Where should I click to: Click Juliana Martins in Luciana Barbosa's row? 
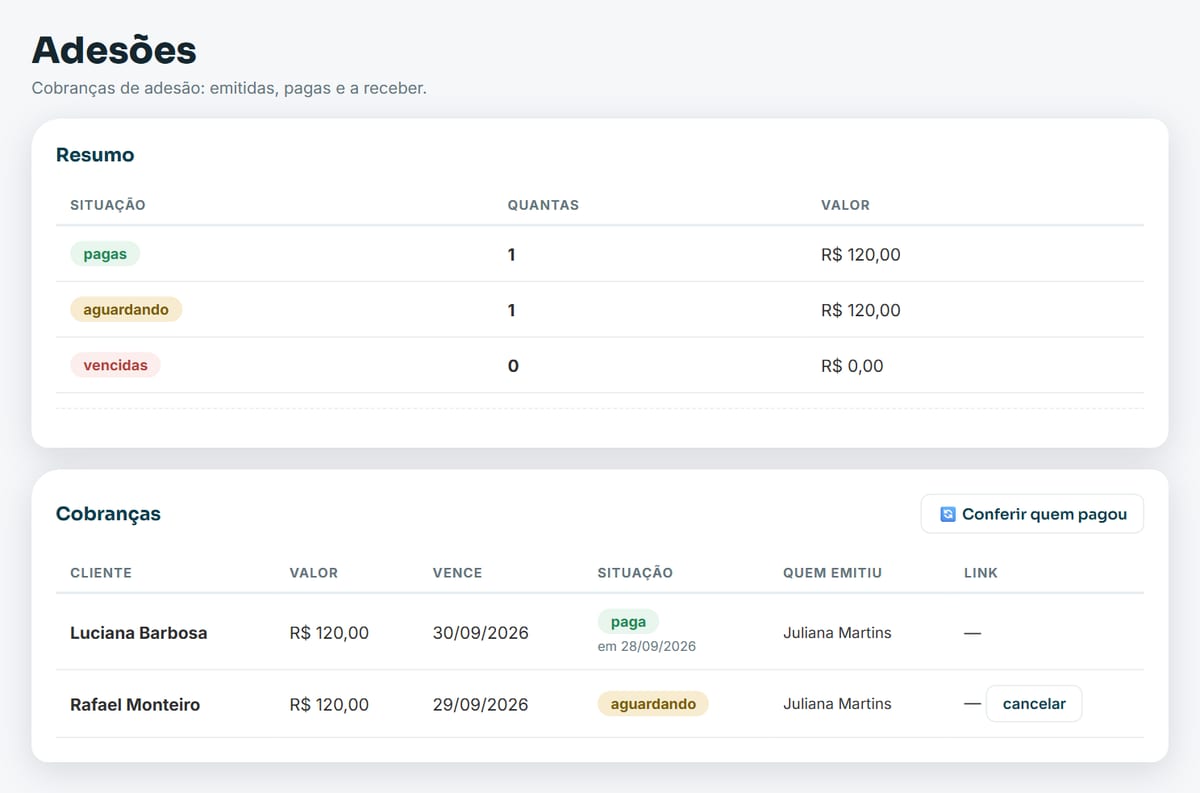[837, 633]
